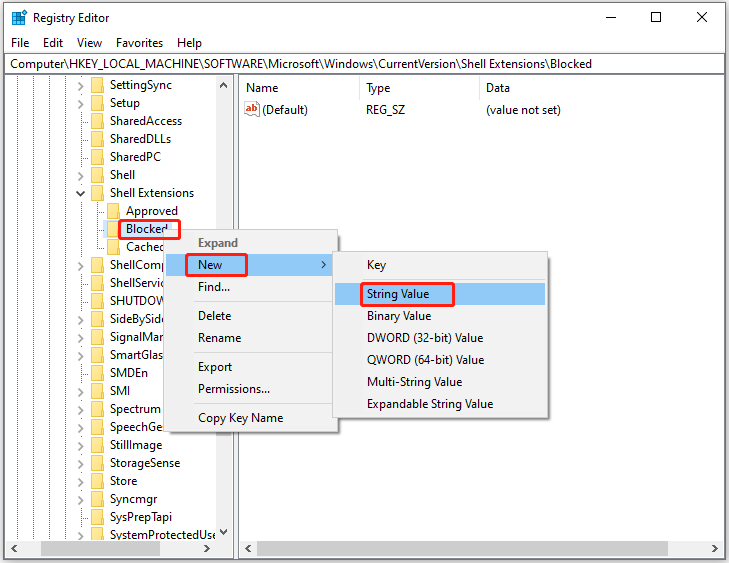The image size is (729, 563).
Task: Click values pane scroll right arrow
Action: [715, 549]
